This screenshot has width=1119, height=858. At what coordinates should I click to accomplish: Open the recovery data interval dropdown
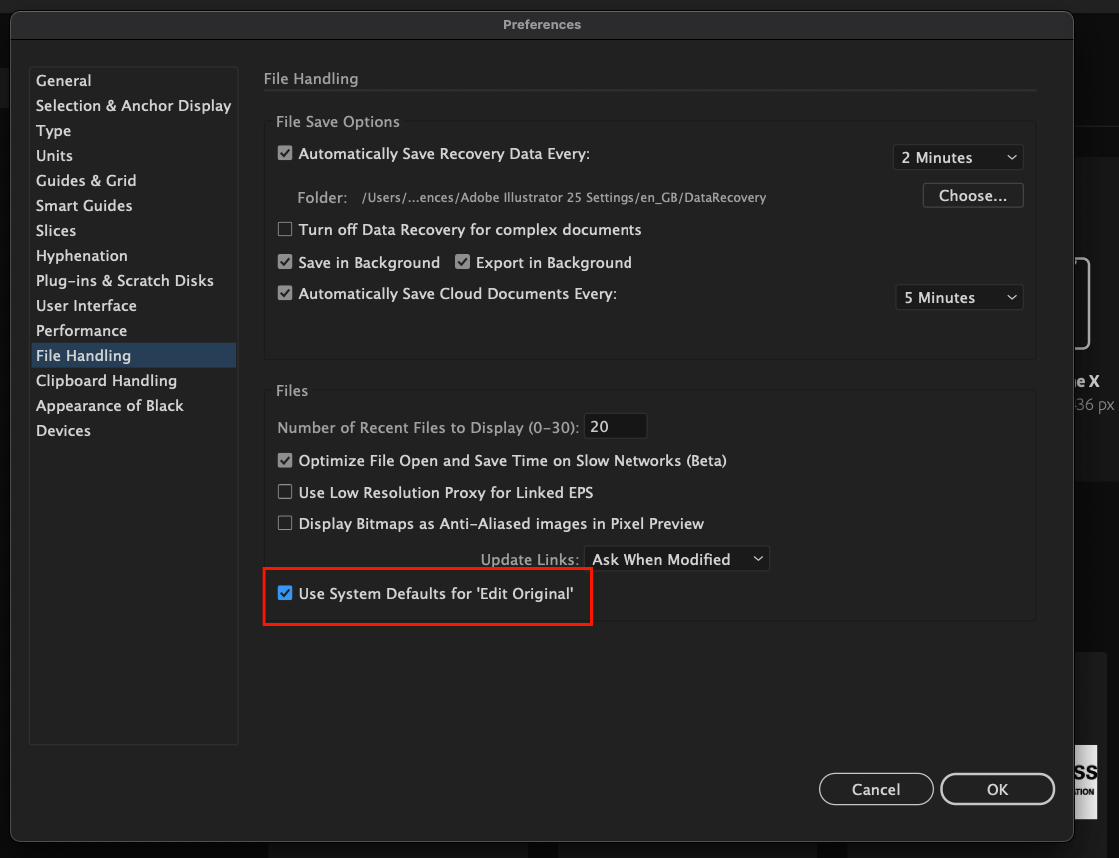click(x=956, y=157)
